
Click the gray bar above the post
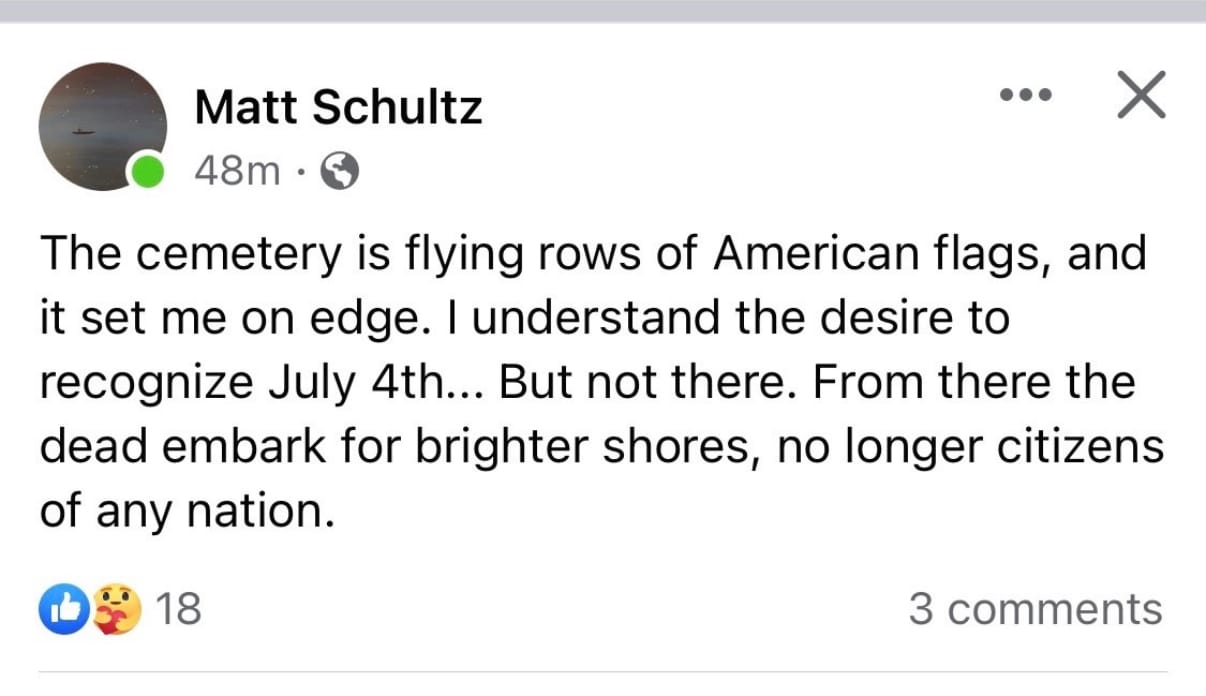tap(603, 11)
